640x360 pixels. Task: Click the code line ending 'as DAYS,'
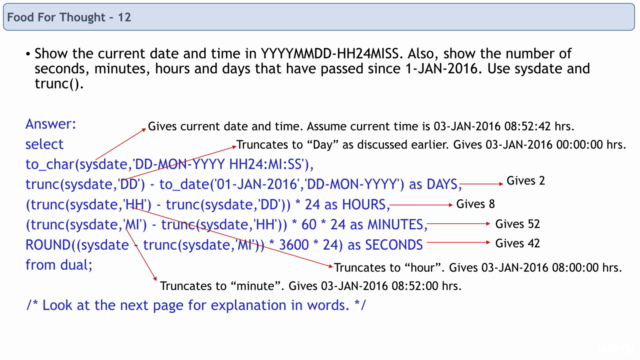(243, 184)
